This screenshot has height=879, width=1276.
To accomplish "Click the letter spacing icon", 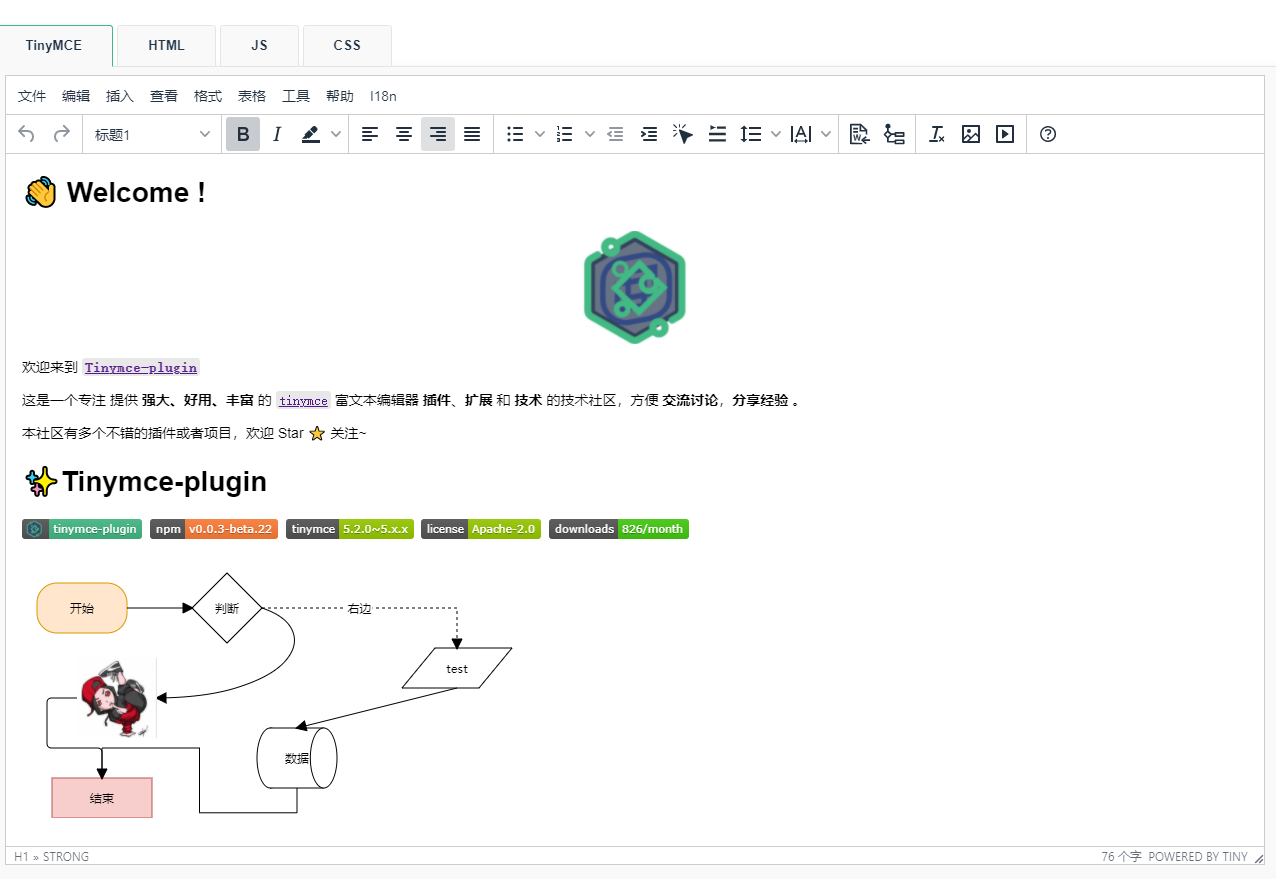I will tap(801, 134).
